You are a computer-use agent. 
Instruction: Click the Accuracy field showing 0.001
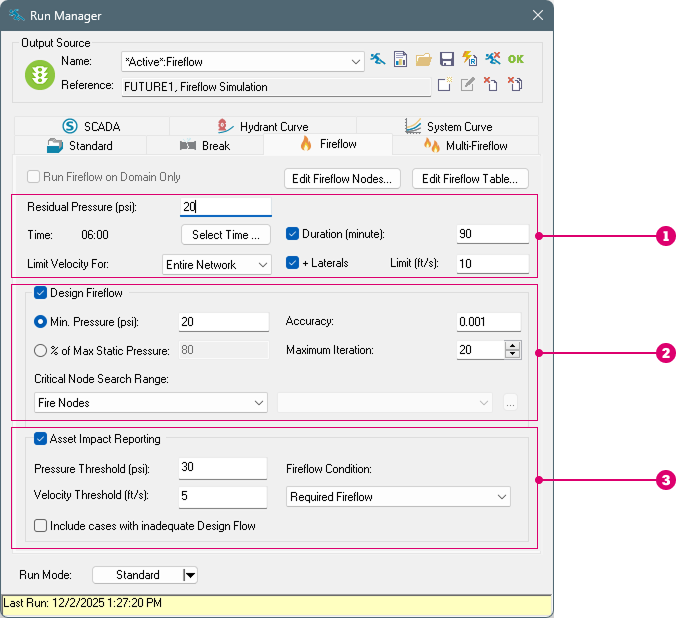point(489,322)
